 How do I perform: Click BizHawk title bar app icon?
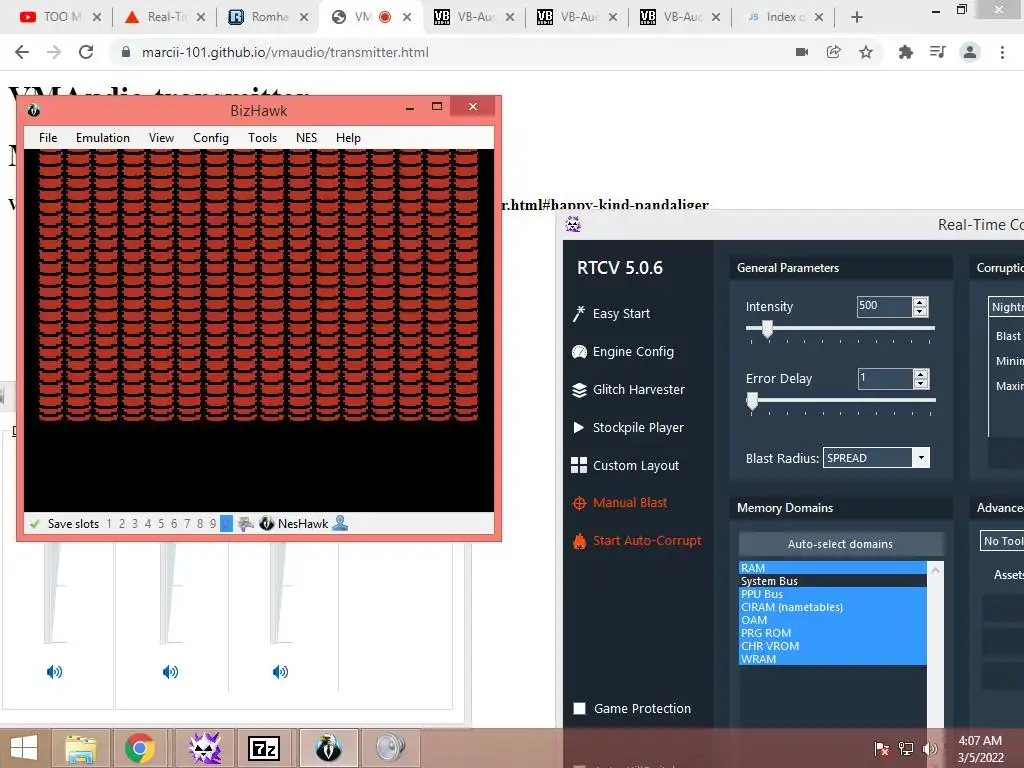point(34,110)
